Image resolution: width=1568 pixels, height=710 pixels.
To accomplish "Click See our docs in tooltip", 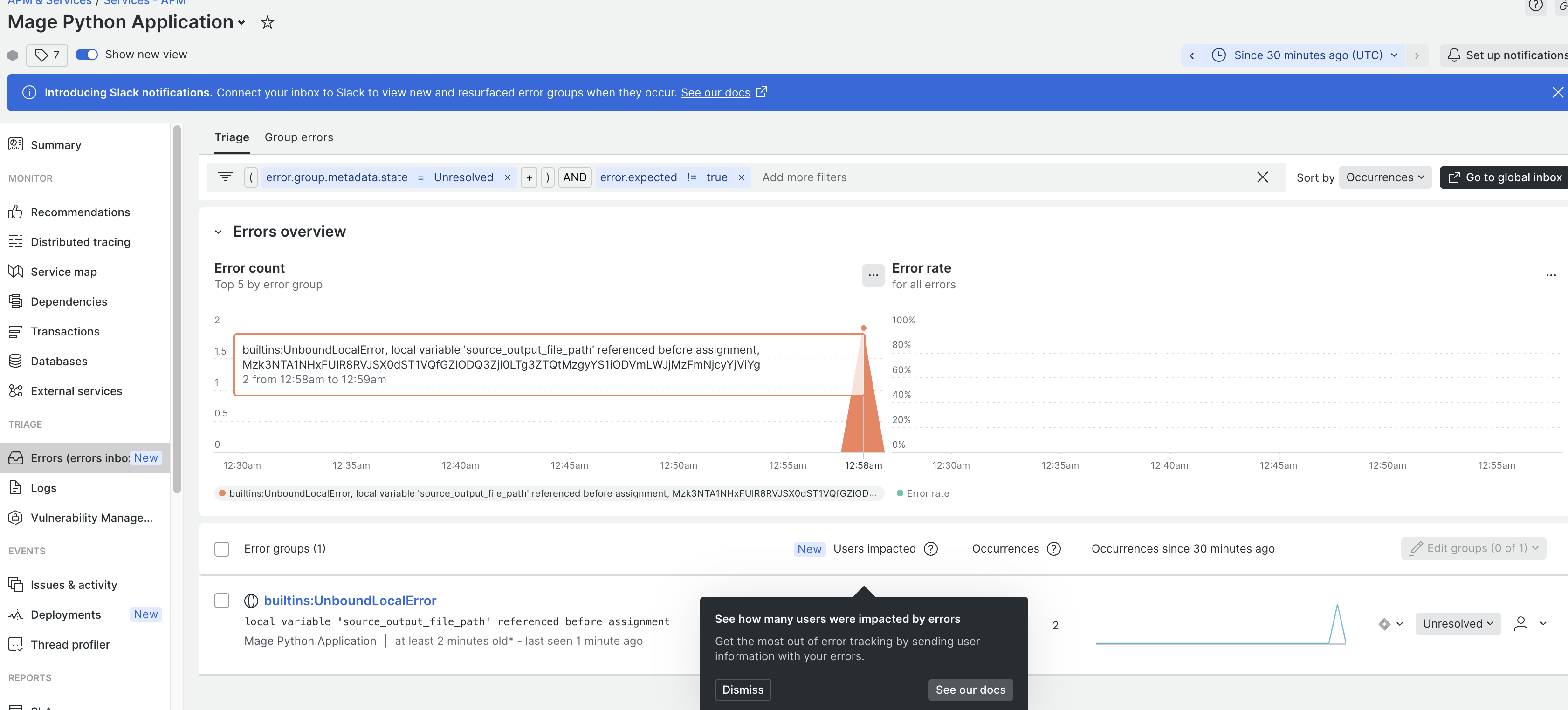I will (970, 690).
